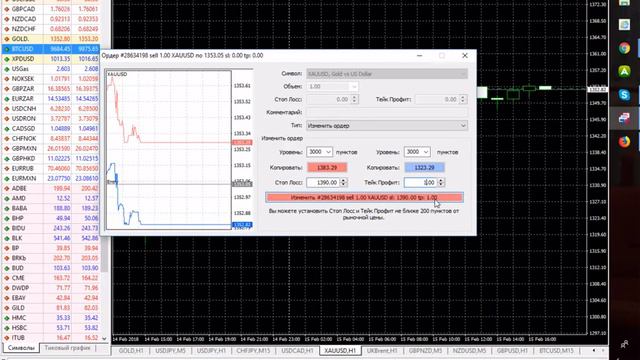Select the GBPMXN row in Market Watch
Viewport: 640px width, 360px height.
tap(51, 149)
